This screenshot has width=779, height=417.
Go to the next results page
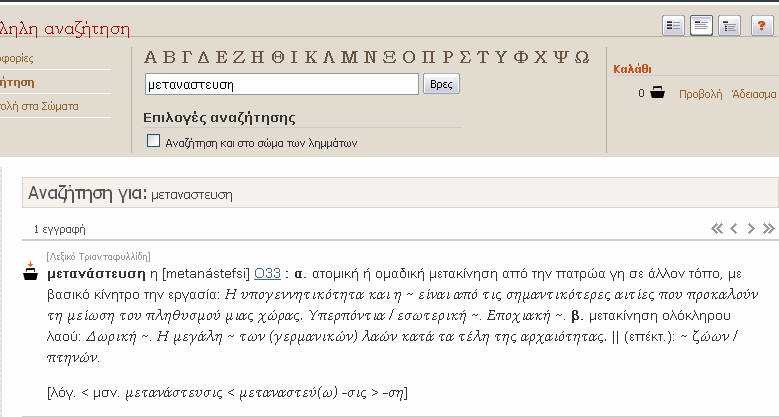pyautogui.click(x=751, y=229)
